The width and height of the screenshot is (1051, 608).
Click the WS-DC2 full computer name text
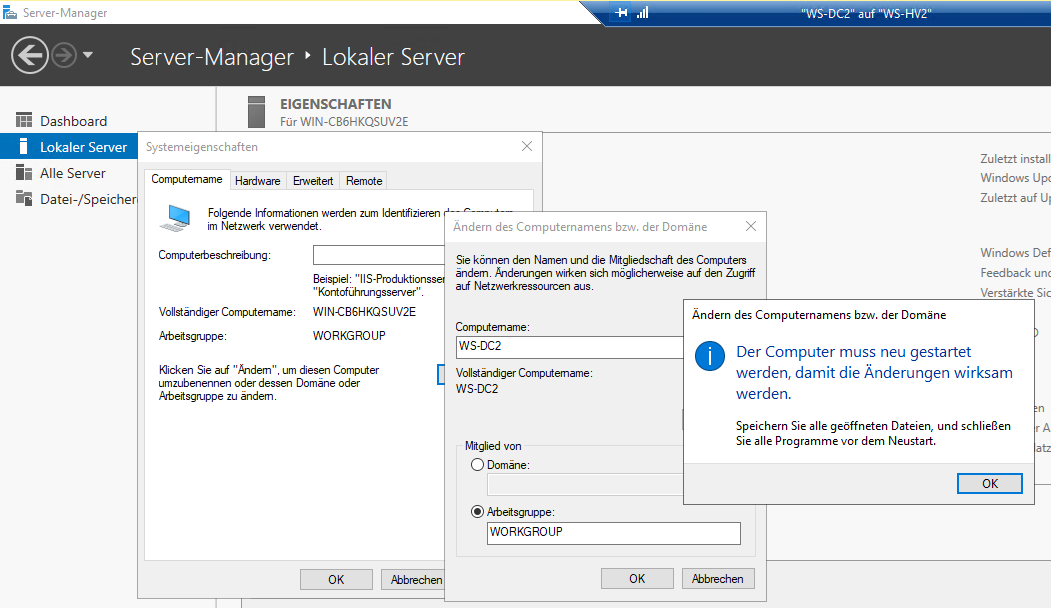[x=477, y=389]
